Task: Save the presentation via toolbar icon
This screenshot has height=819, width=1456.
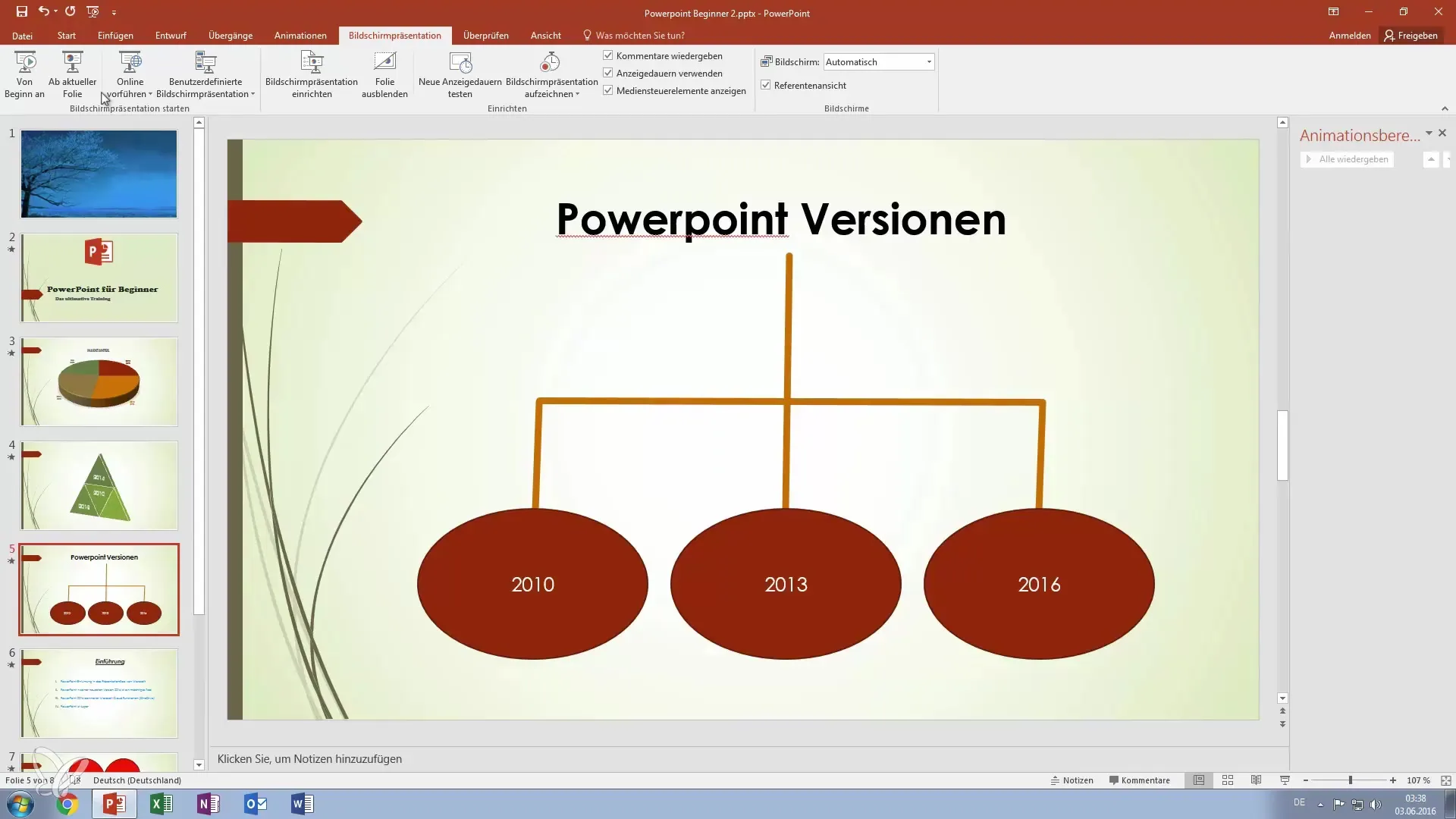Action: click(x=21, y=12)
